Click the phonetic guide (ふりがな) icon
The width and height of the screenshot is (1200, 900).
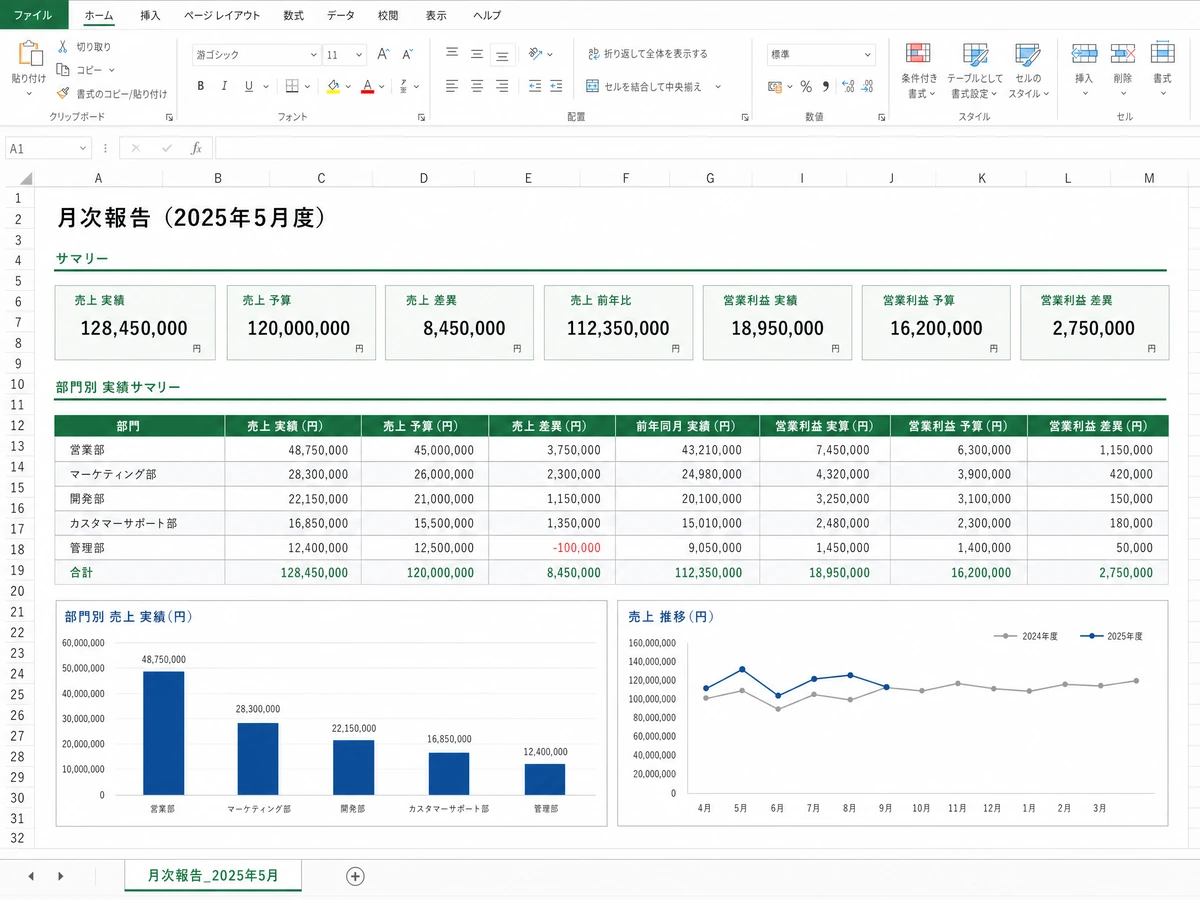pyautogui.click(x=404, y=86)
